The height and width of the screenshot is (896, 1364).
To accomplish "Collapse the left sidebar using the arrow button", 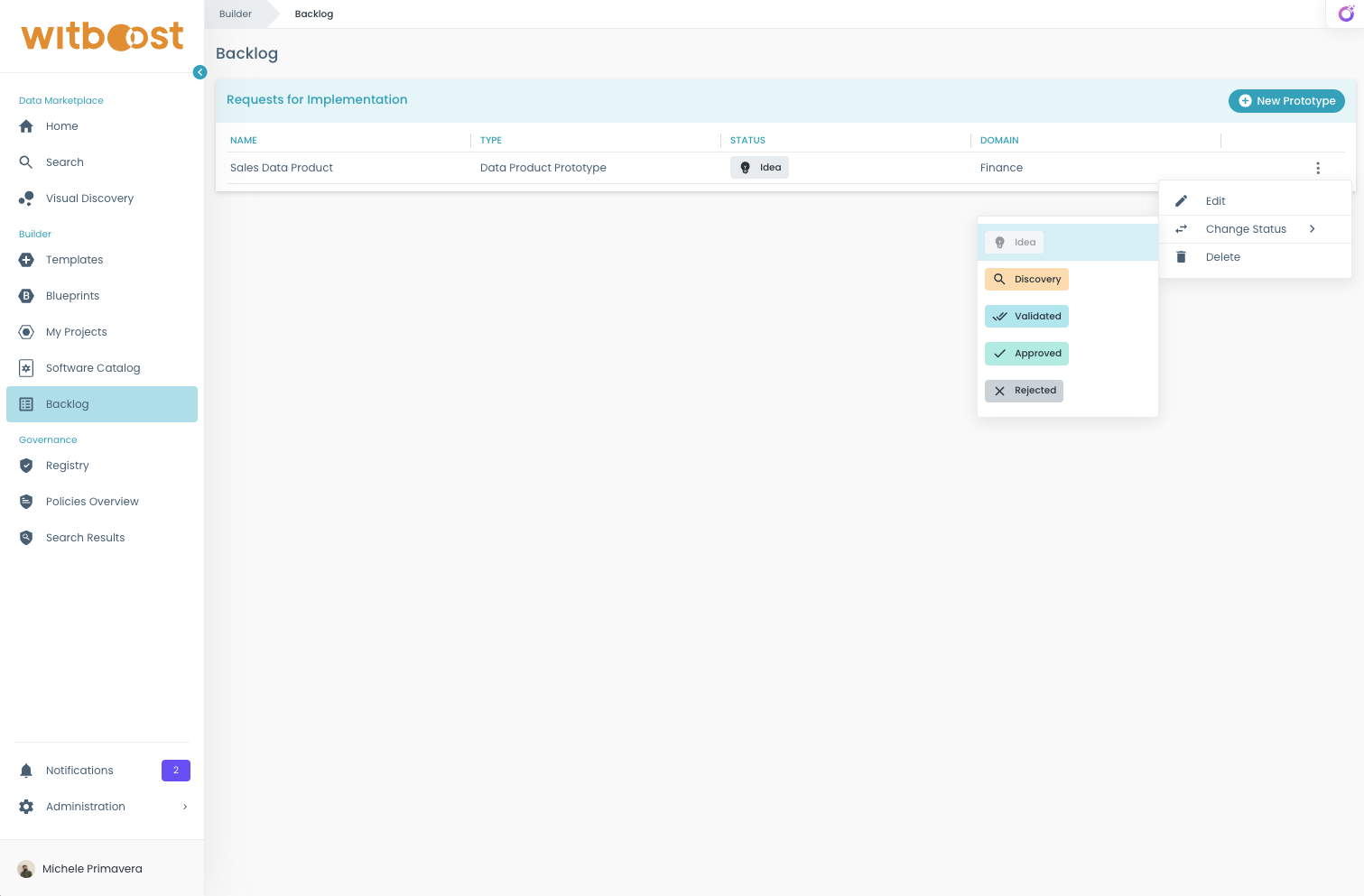I will [x=199, y=71].
